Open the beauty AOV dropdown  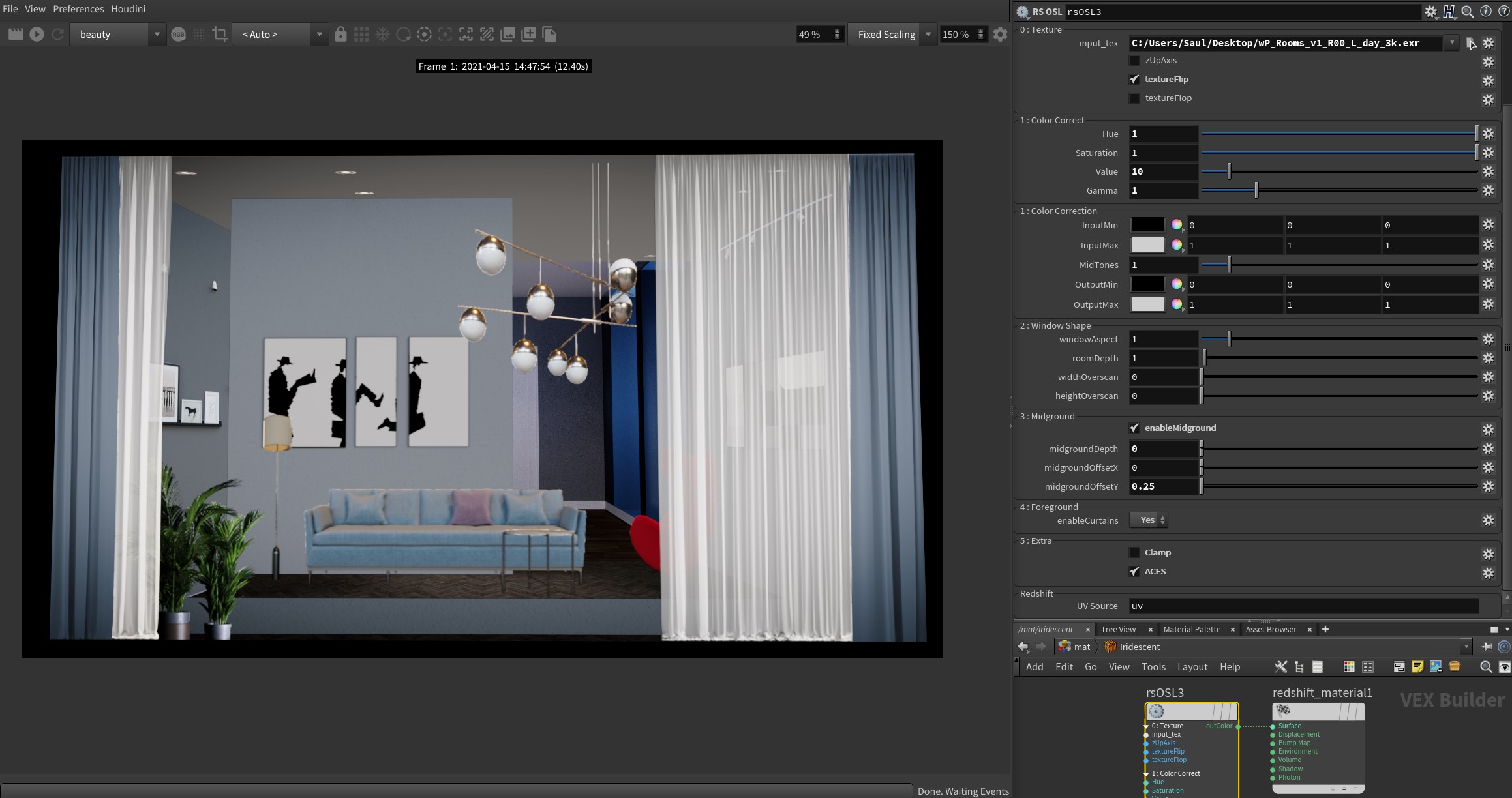point(157,35)
